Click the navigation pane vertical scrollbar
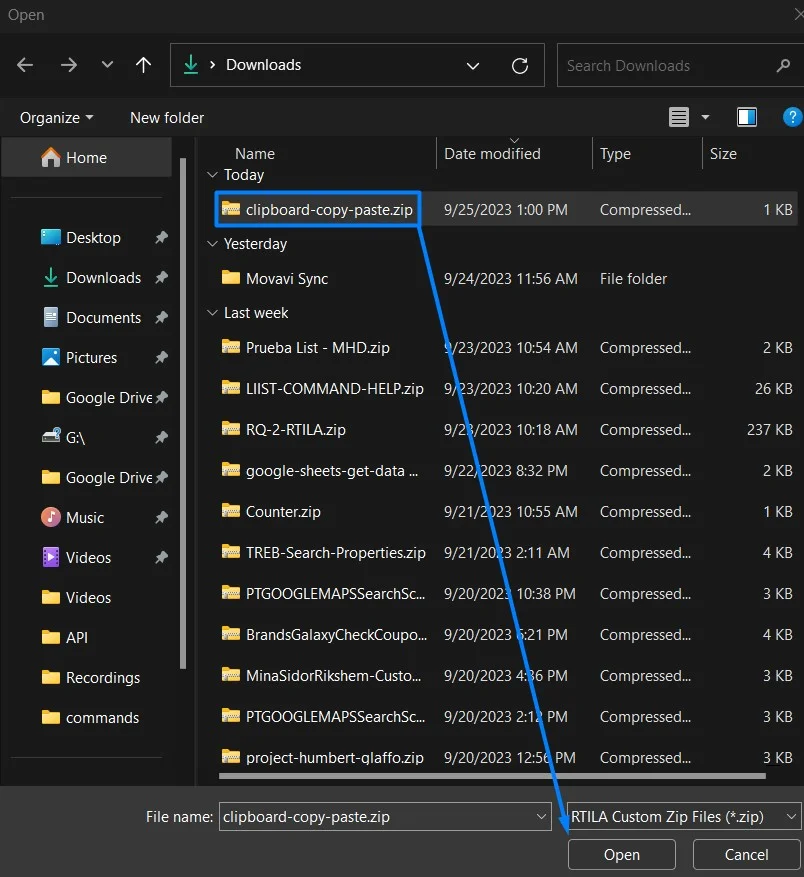Screen dimensions: 804x877 pyautogui.click(x=182, y=413)
